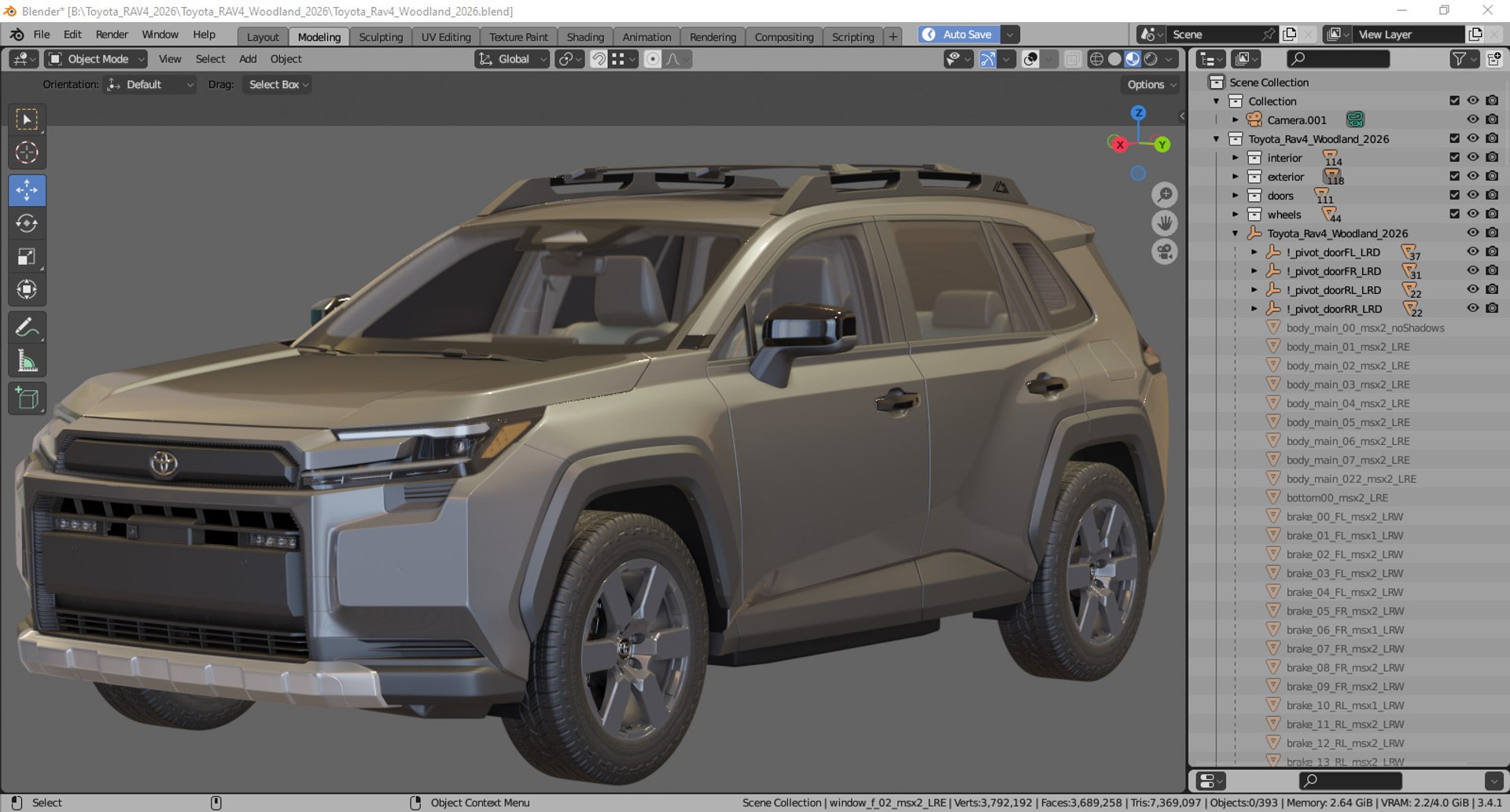Uncheck the interior collection checkbox
This screenshot has width=1510, height=812.
[x=1454, y=157]
